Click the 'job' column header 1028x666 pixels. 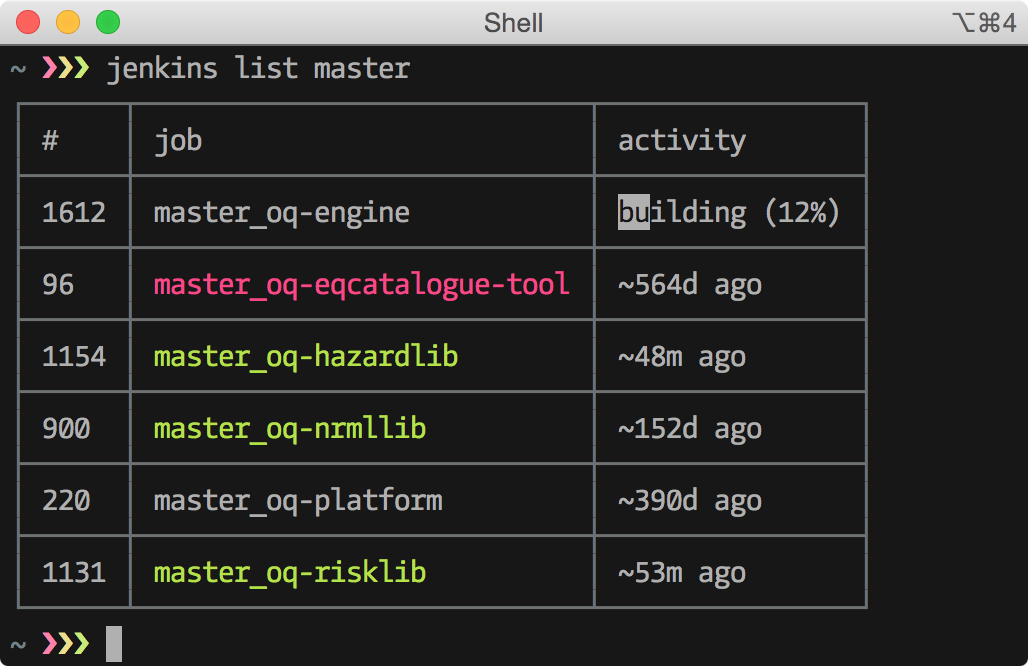coord(178,141)
